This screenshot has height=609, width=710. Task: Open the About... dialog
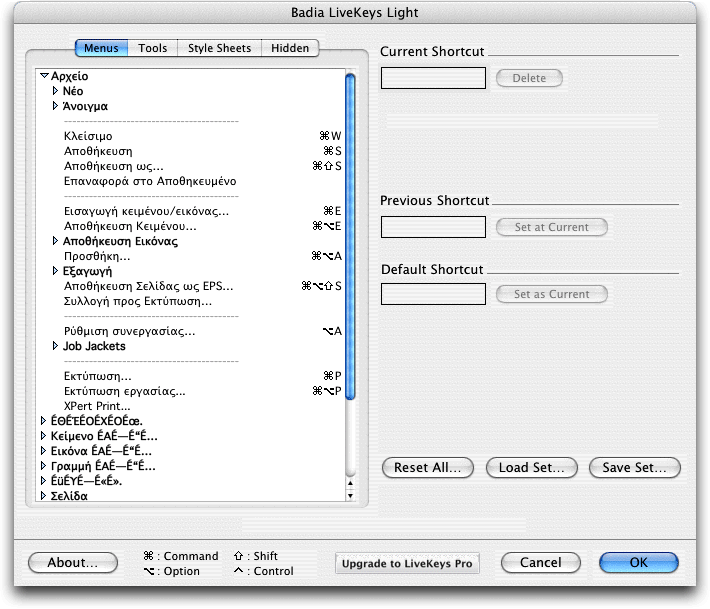(x=73, y=562)
